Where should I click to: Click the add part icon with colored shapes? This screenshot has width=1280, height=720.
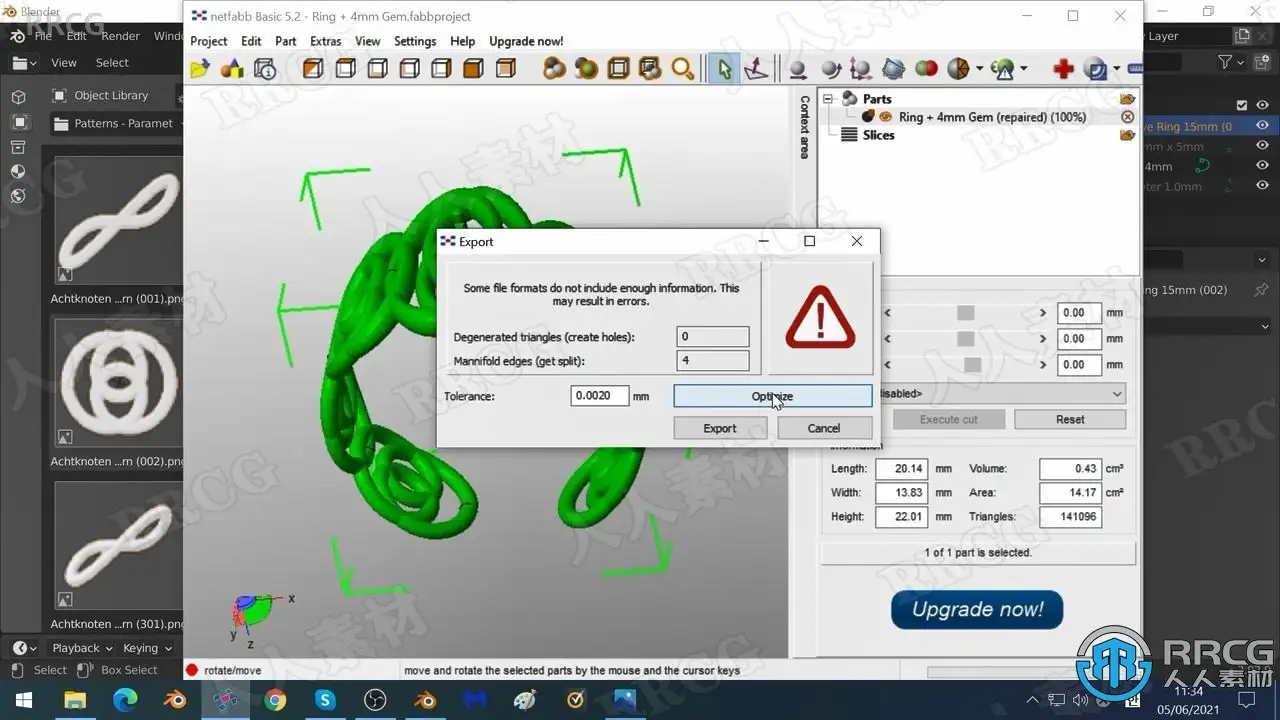pyautogui.click(x=232, y=69)
